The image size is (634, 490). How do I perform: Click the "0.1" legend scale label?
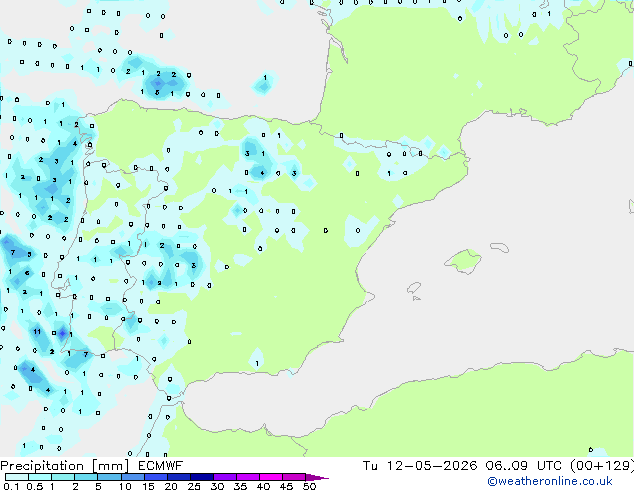pos(11,486)
